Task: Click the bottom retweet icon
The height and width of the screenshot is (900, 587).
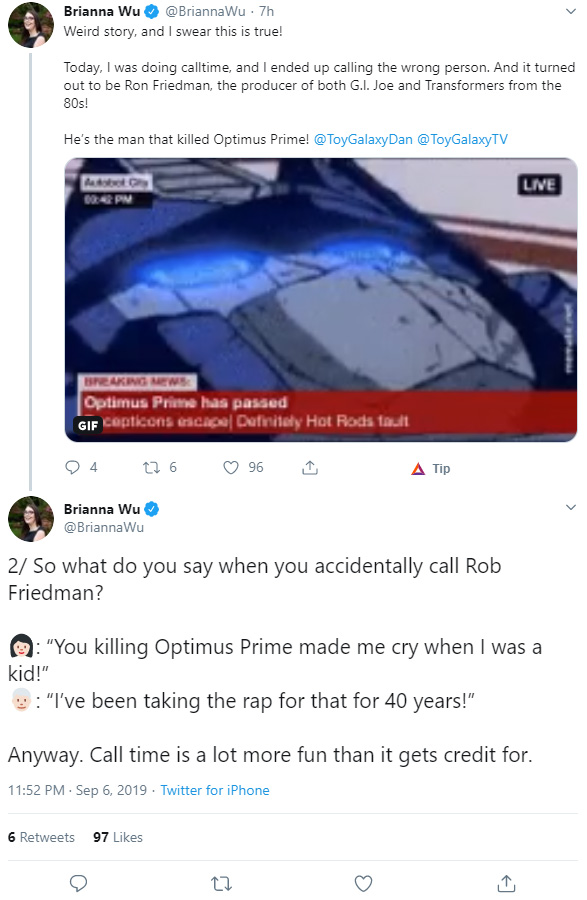Action: coord(221,883)
